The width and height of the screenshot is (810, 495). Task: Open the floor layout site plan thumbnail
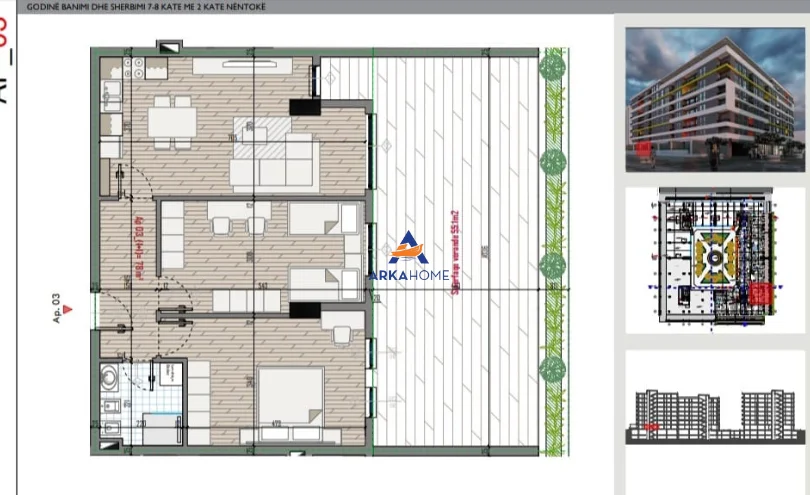[x=715, y=261]
